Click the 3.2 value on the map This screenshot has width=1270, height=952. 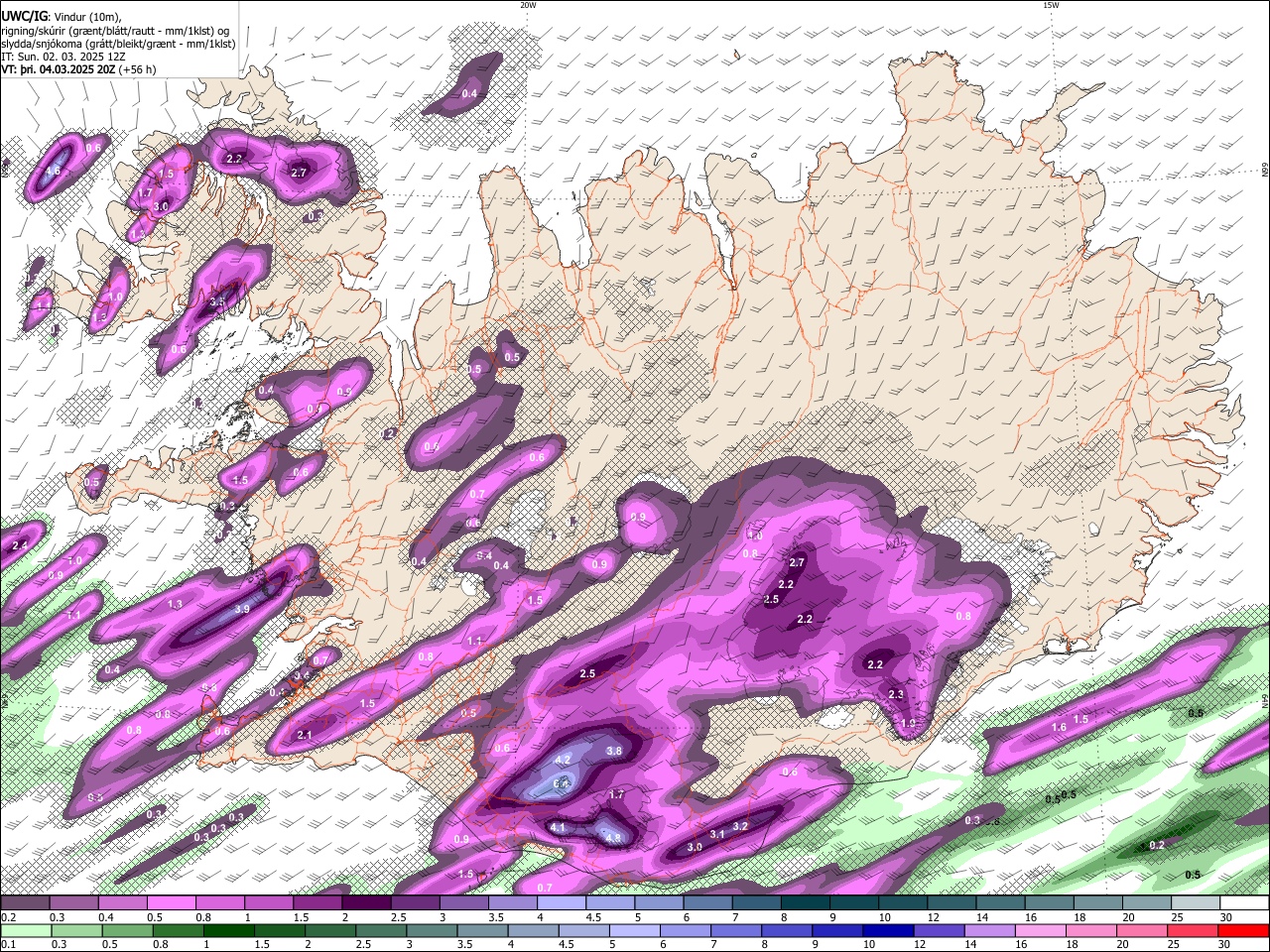pos(740,826)
